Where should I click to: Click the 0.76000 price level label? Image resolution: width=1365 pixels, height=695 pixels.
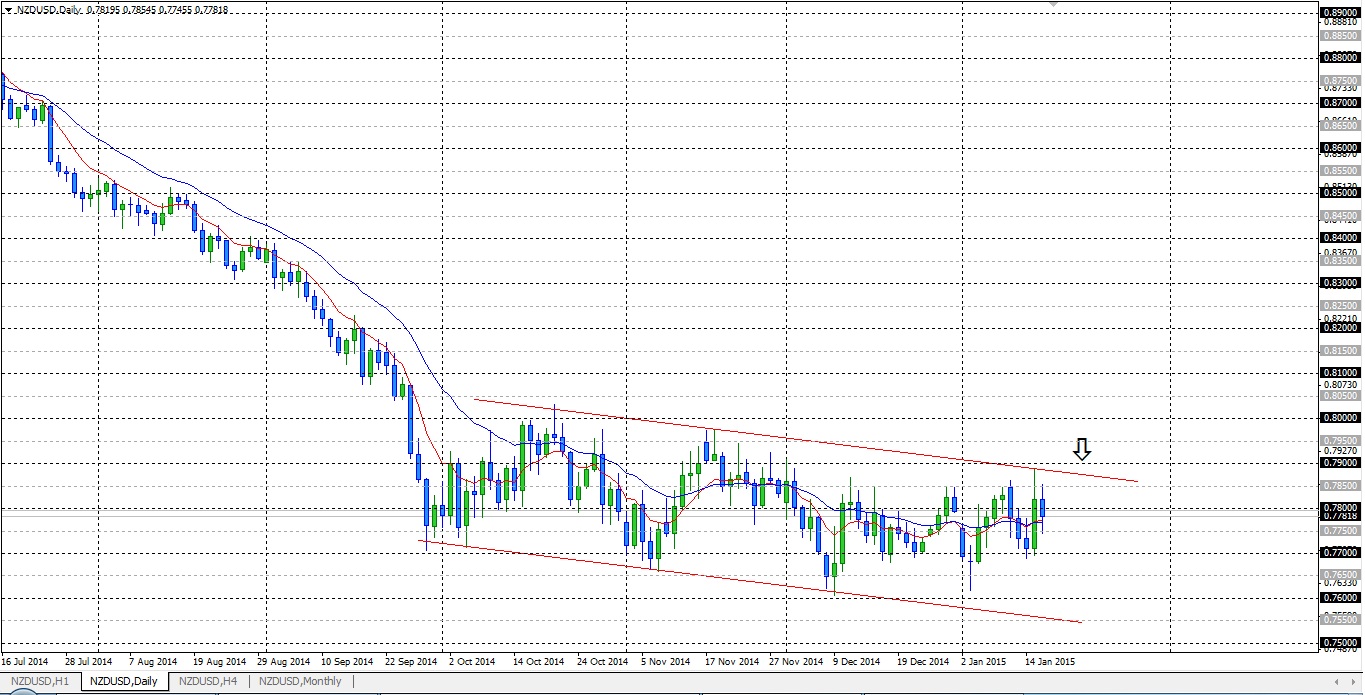pyautogui.click(x=1340, y=597)
